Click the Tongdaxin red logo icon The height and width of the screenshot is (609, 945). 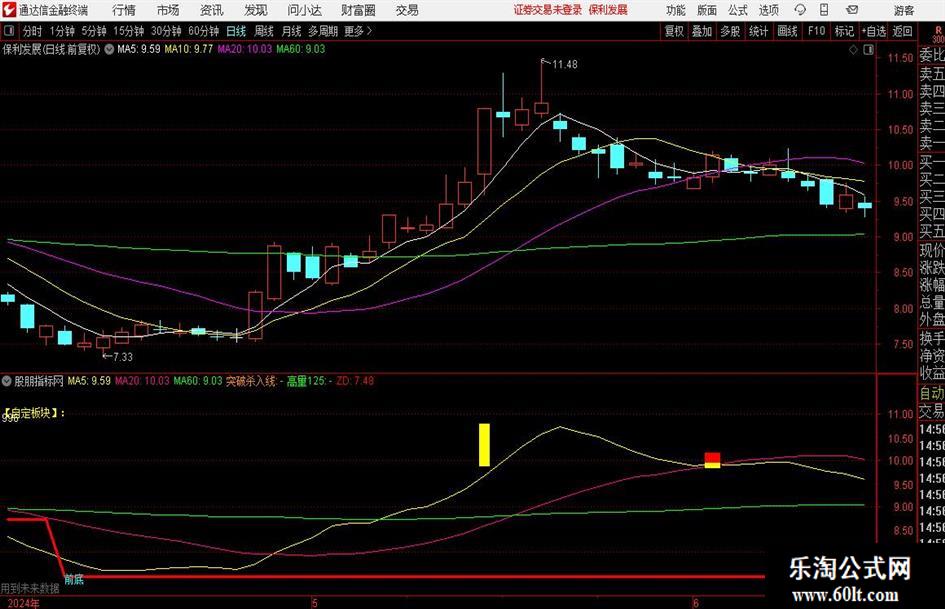9,10
